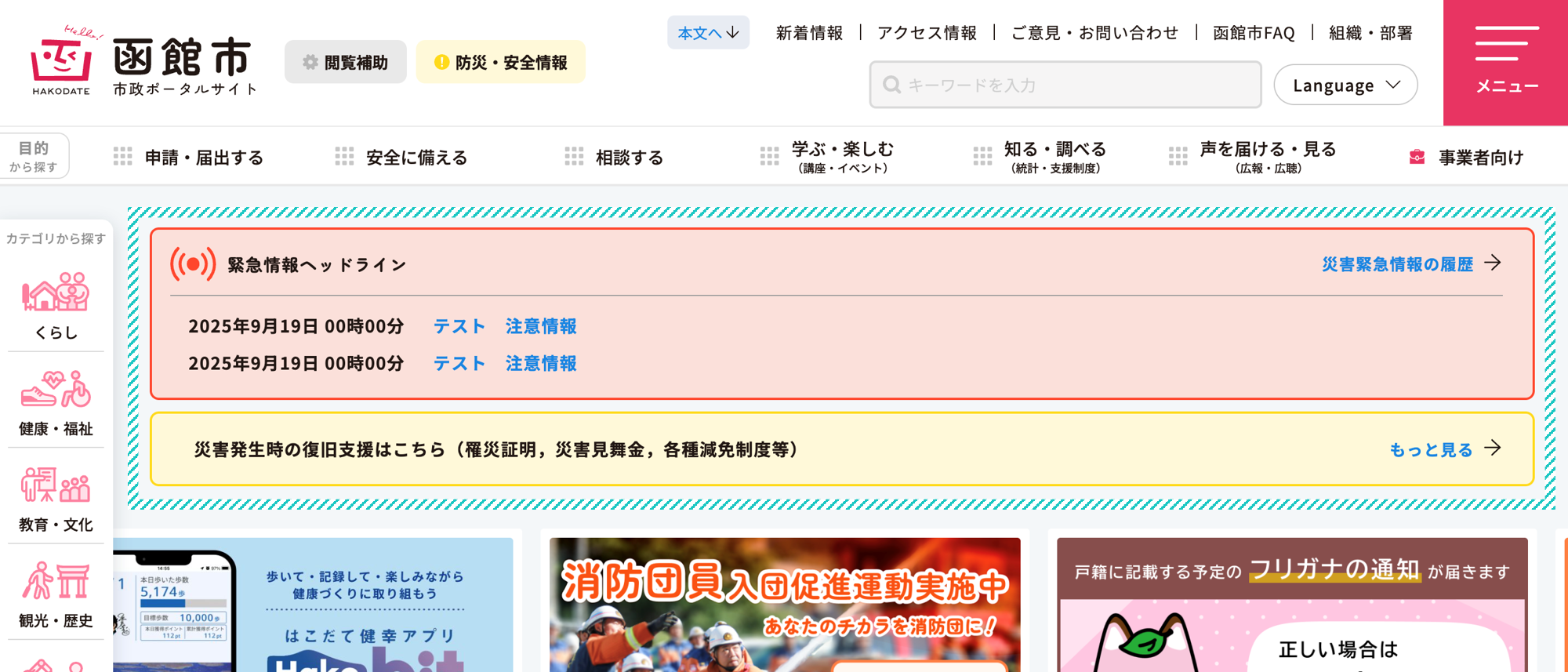Open 安全に備える menu
The width and height of the screenshot is (1568, 672).
point(401,157)
